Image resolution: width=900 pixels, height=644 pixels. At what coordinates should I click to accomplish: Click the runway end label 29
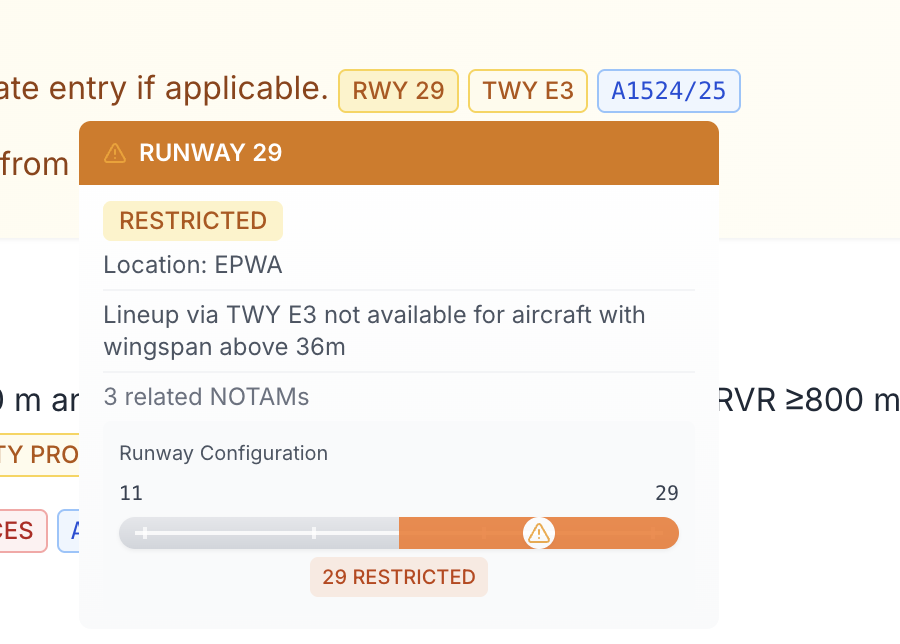point(667,493)
